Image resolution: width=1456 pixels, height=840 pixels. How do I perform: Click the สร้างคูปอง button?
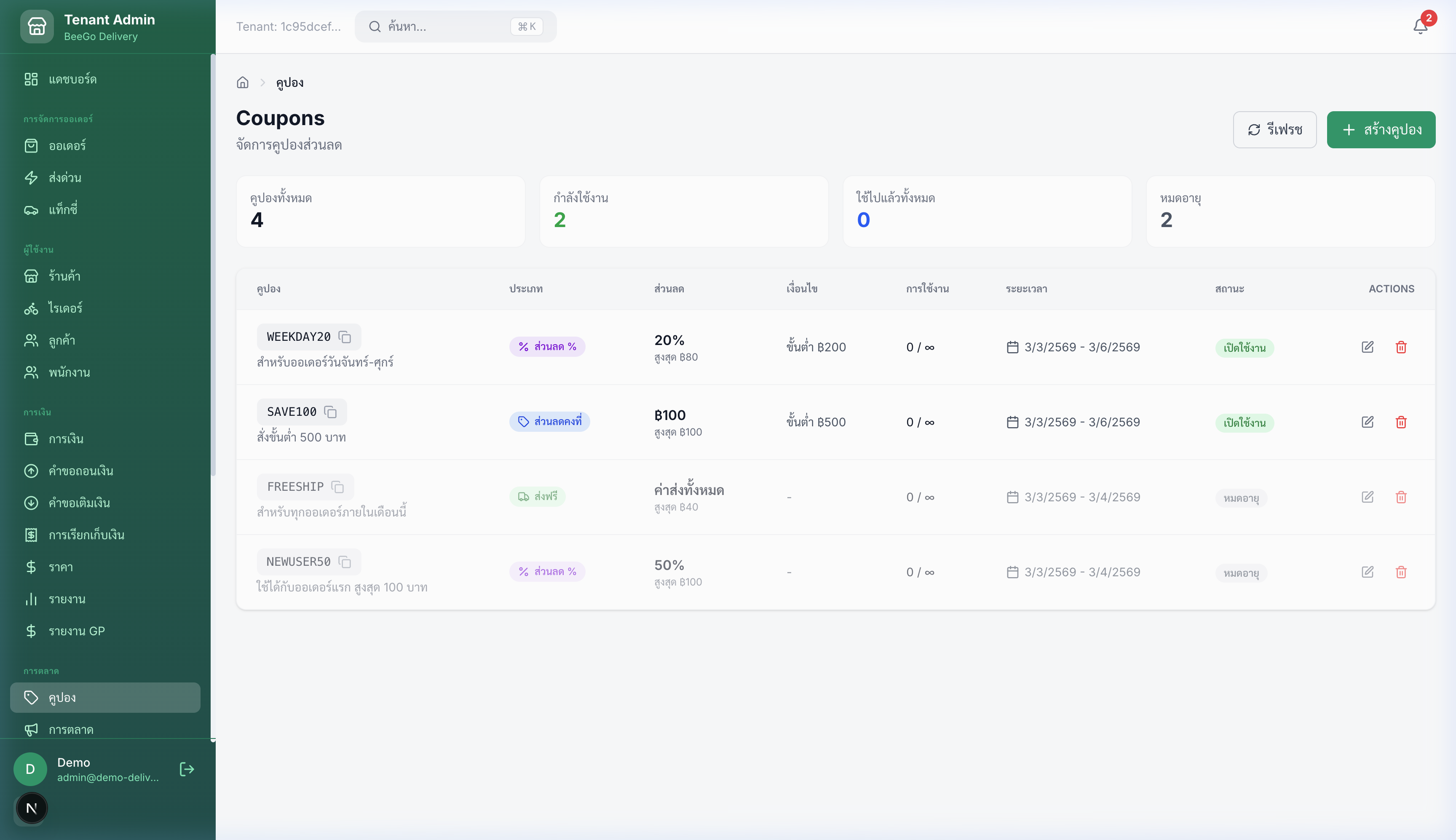[x=1381, y=130]
